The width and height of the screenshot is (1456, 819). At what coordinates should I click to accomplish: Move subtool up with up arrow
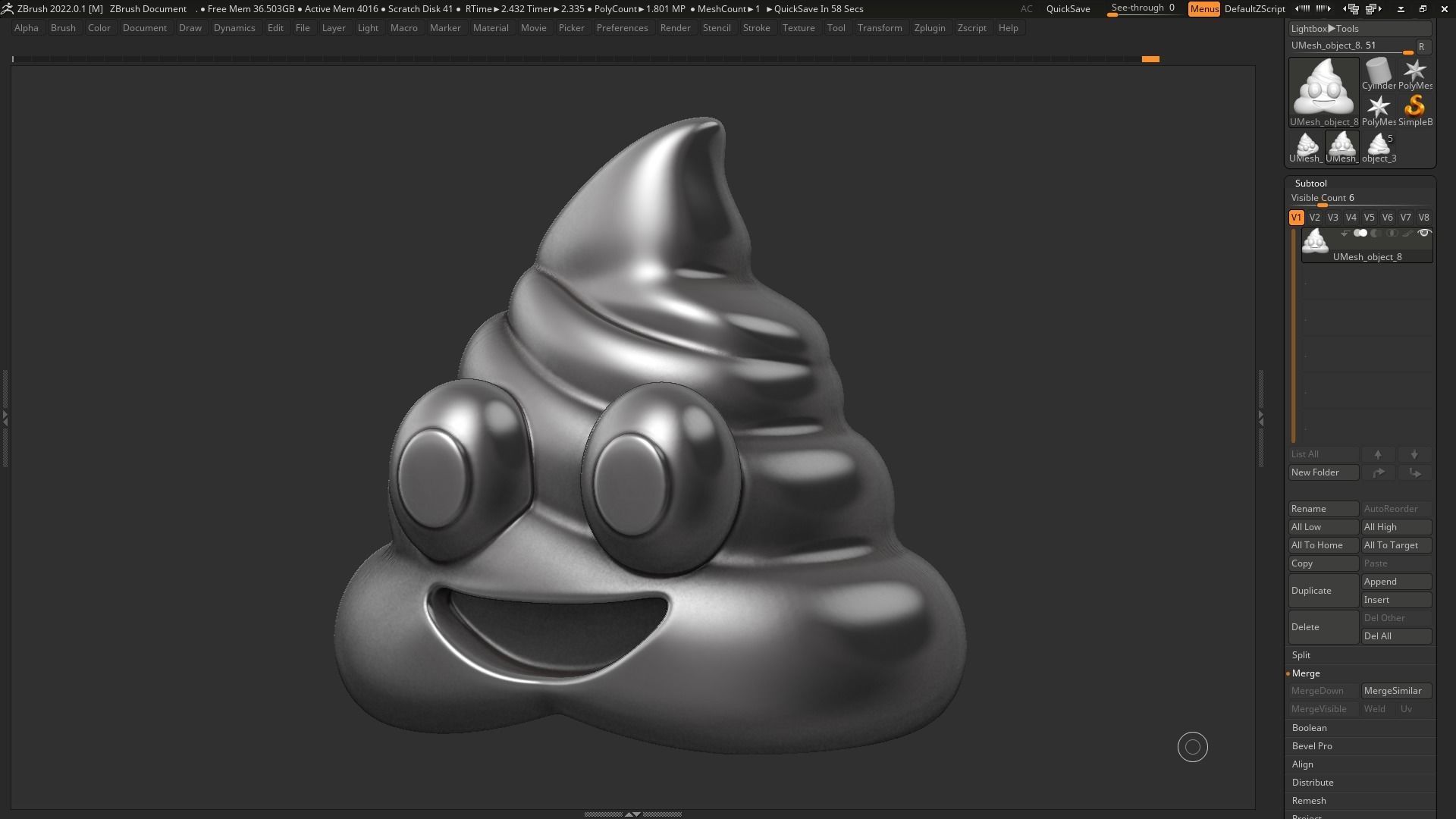[x=1378, y=454]
